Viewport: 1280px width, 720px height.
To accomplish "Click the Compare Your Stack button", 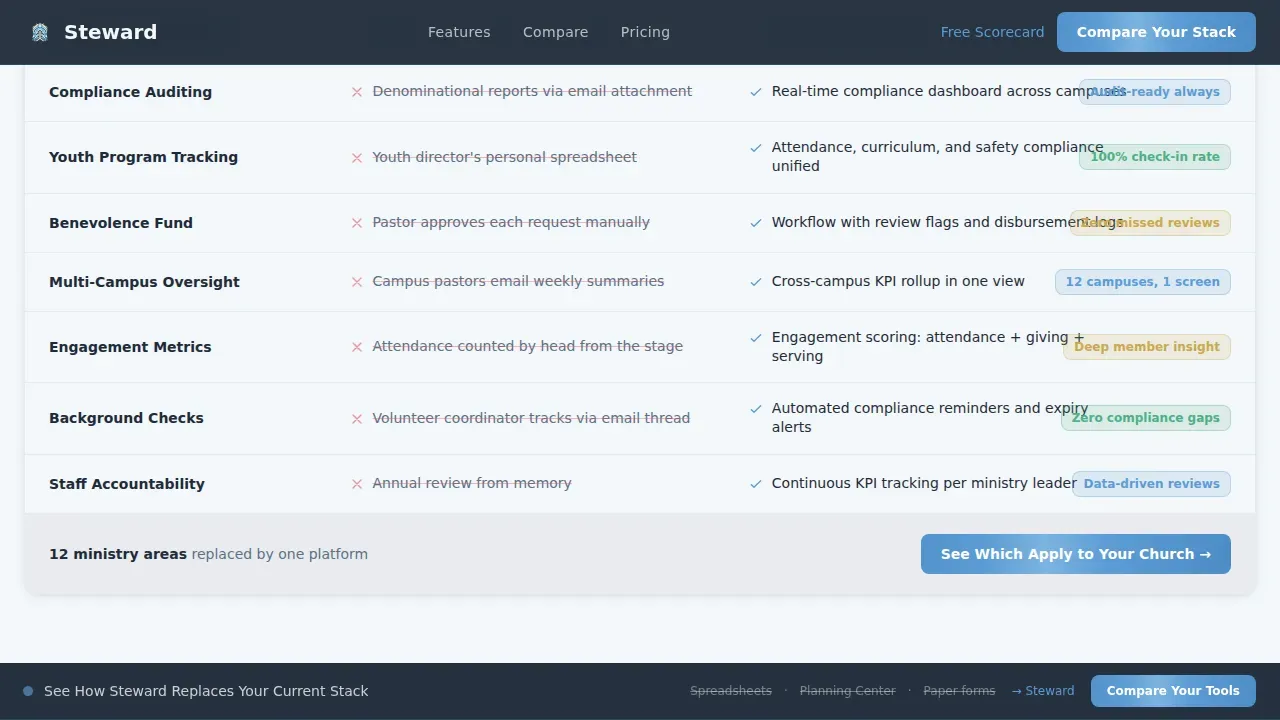I will (1156, 32).
